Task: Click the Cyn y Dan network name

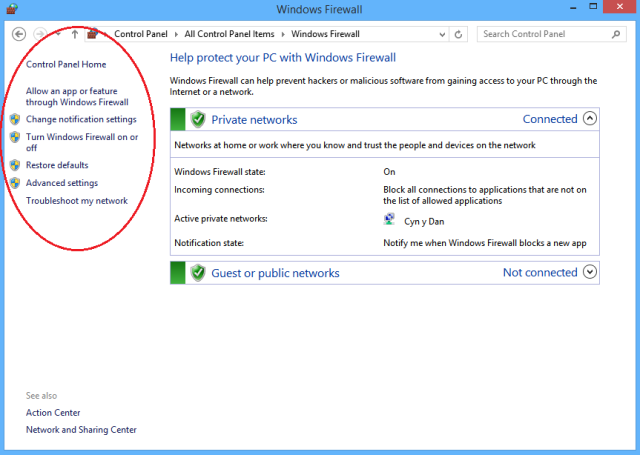Action: point(424,222)
